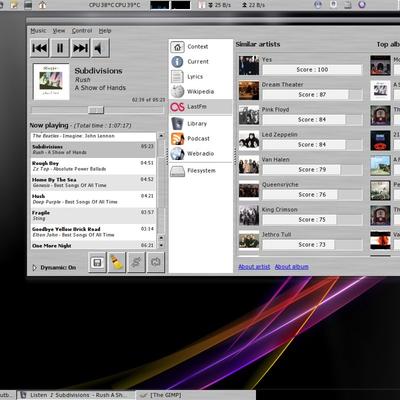The height and width of the screenshot is (400, 400).
Task: Follow the About artist link
Action: pyautogui.click(x=254, y=267)
